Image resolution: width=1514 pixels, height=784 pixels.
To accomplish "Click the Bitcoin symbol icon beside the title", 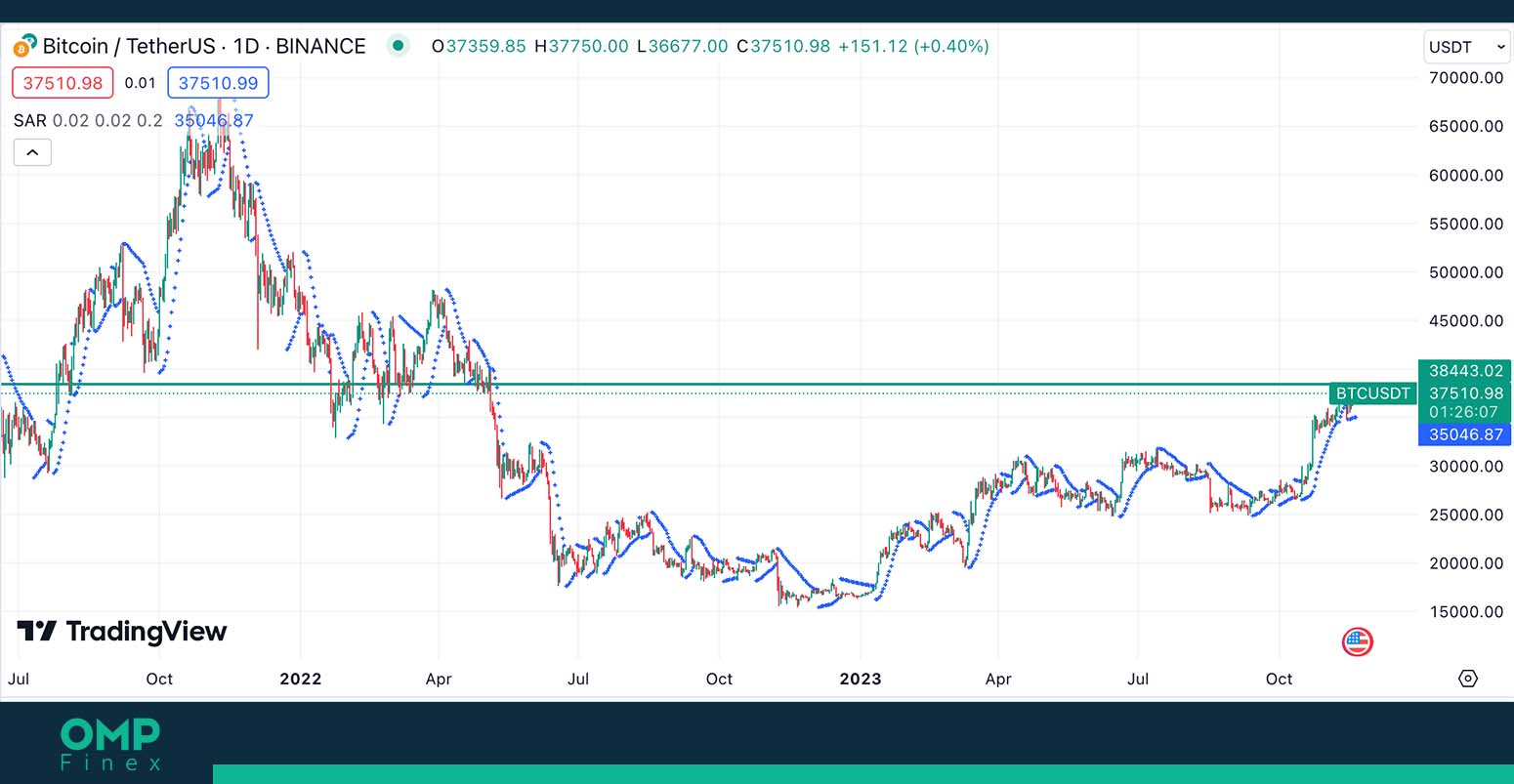I will [x=24, y=46].
